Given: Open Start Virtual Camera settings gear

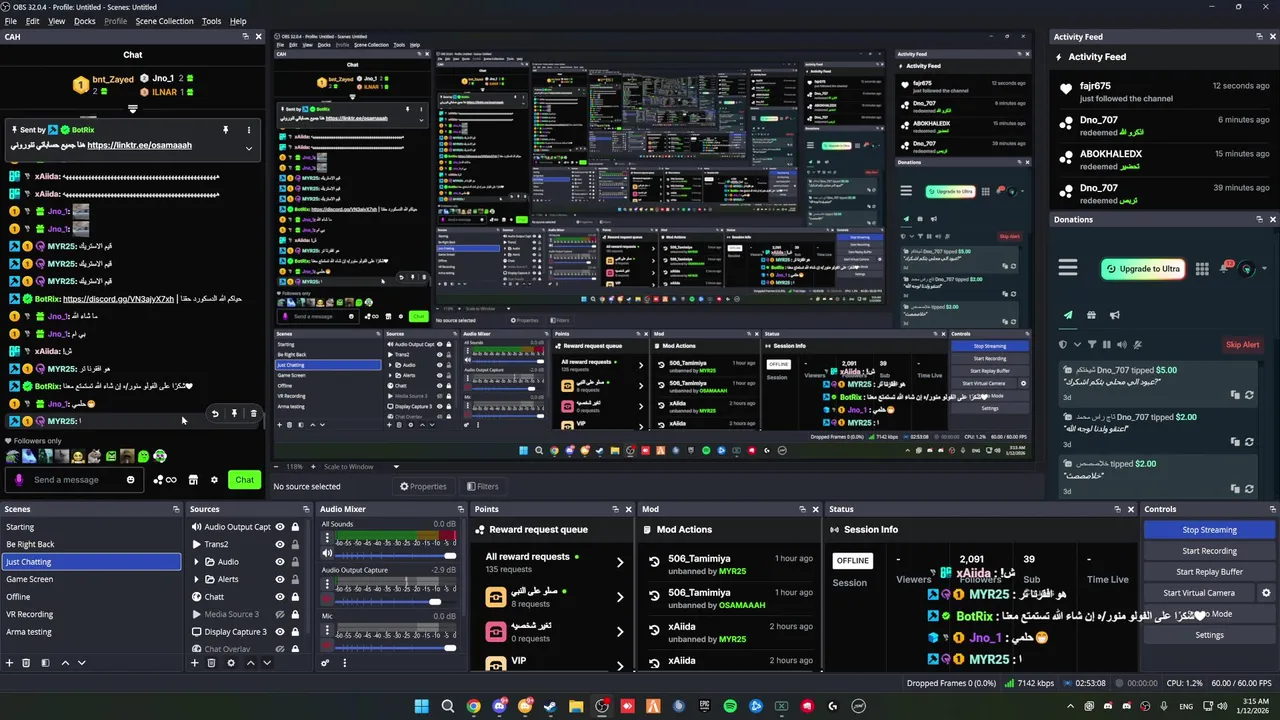Looking at the screenshot, I should pos(1265,593).
